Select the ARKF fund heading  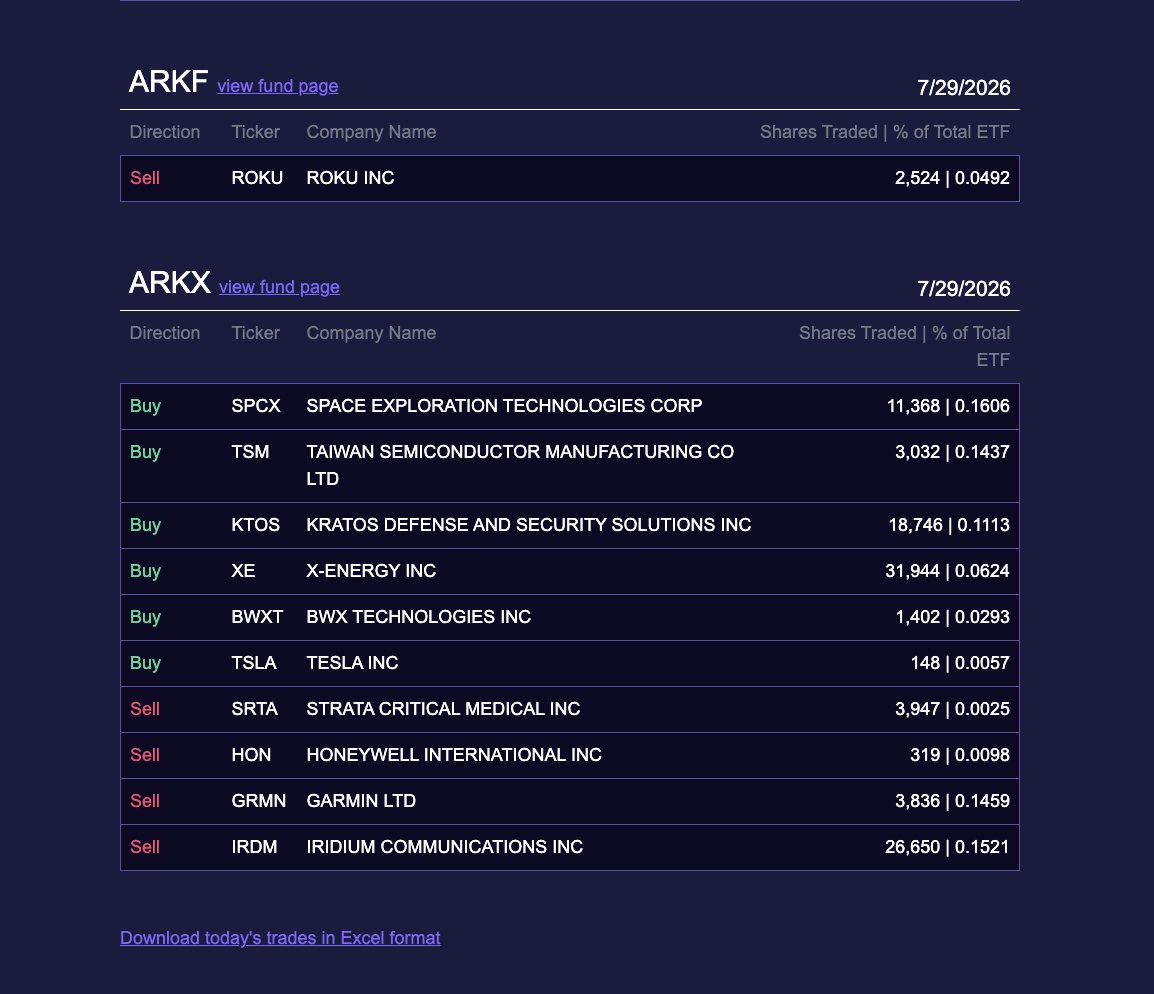coord(169,82)
